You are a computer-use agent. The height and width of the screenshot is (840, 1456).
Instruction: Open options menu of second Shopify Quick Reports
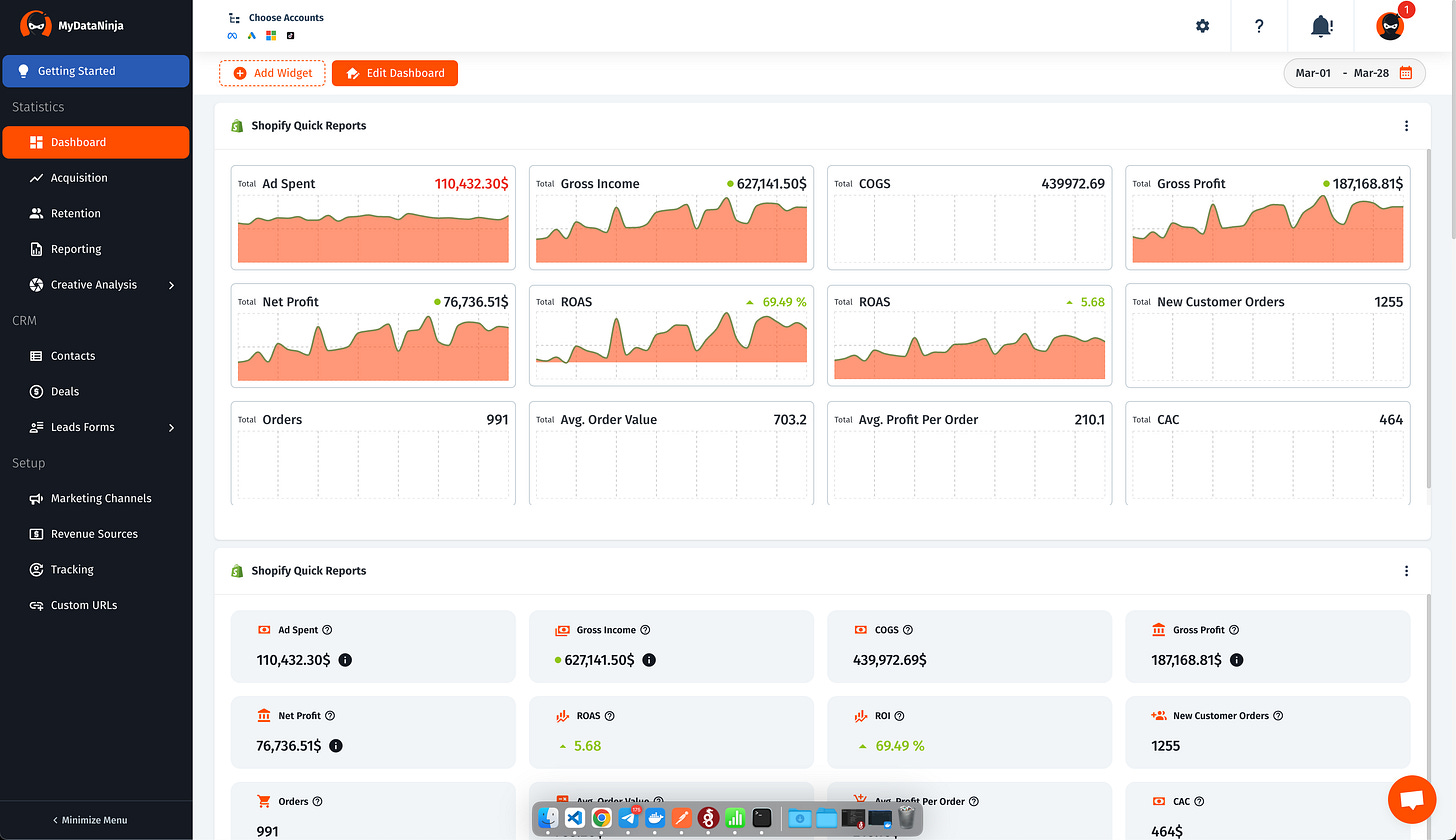coord(1406,571)
